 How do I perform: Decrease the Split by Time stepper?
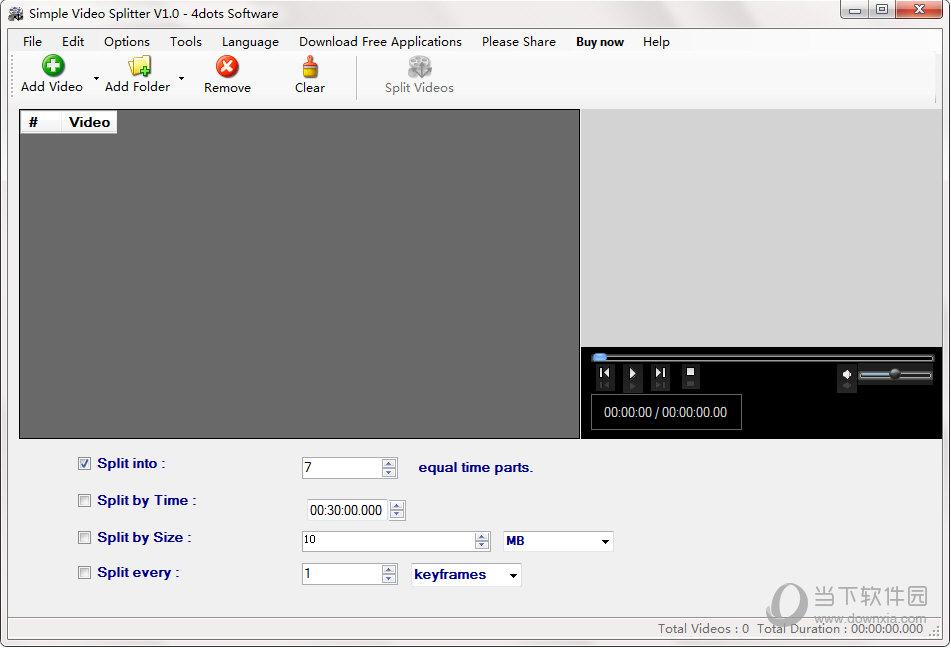(397, 515)
